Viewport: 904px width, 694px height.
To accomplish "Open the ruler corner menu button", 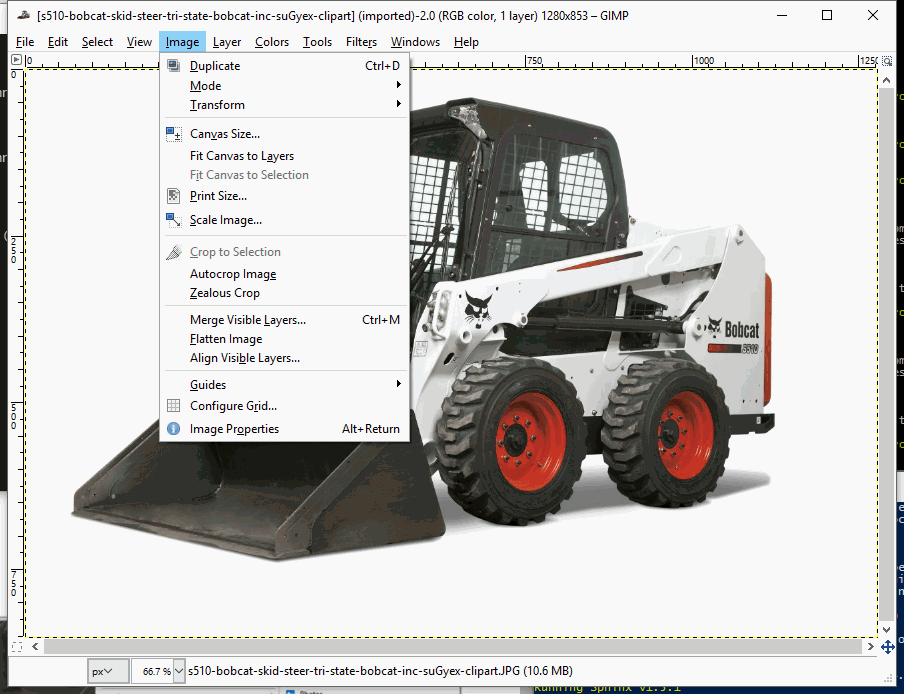I will point(16,59).
